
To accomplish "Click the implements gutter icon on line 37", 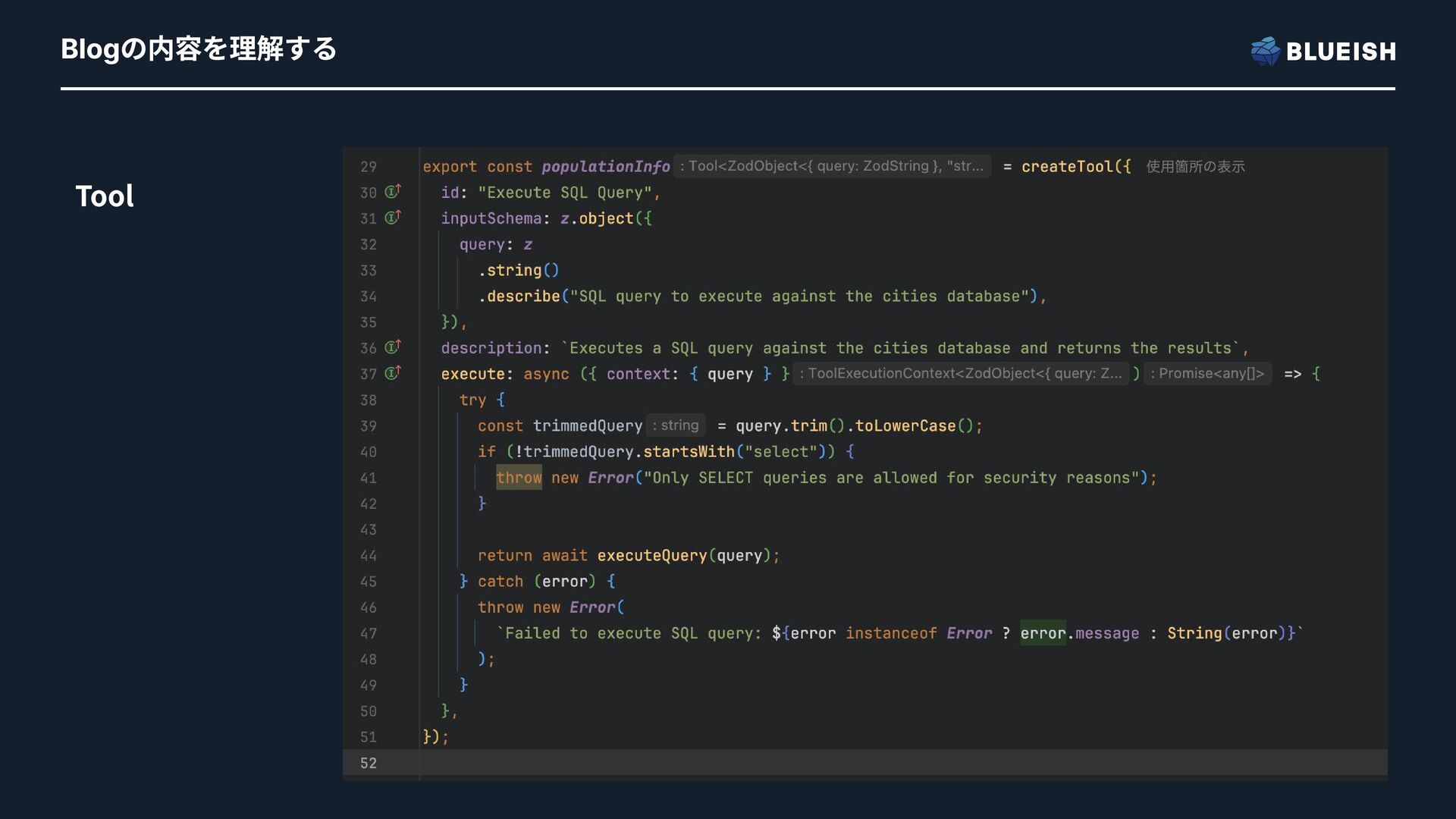I will [x=392, y=373].
